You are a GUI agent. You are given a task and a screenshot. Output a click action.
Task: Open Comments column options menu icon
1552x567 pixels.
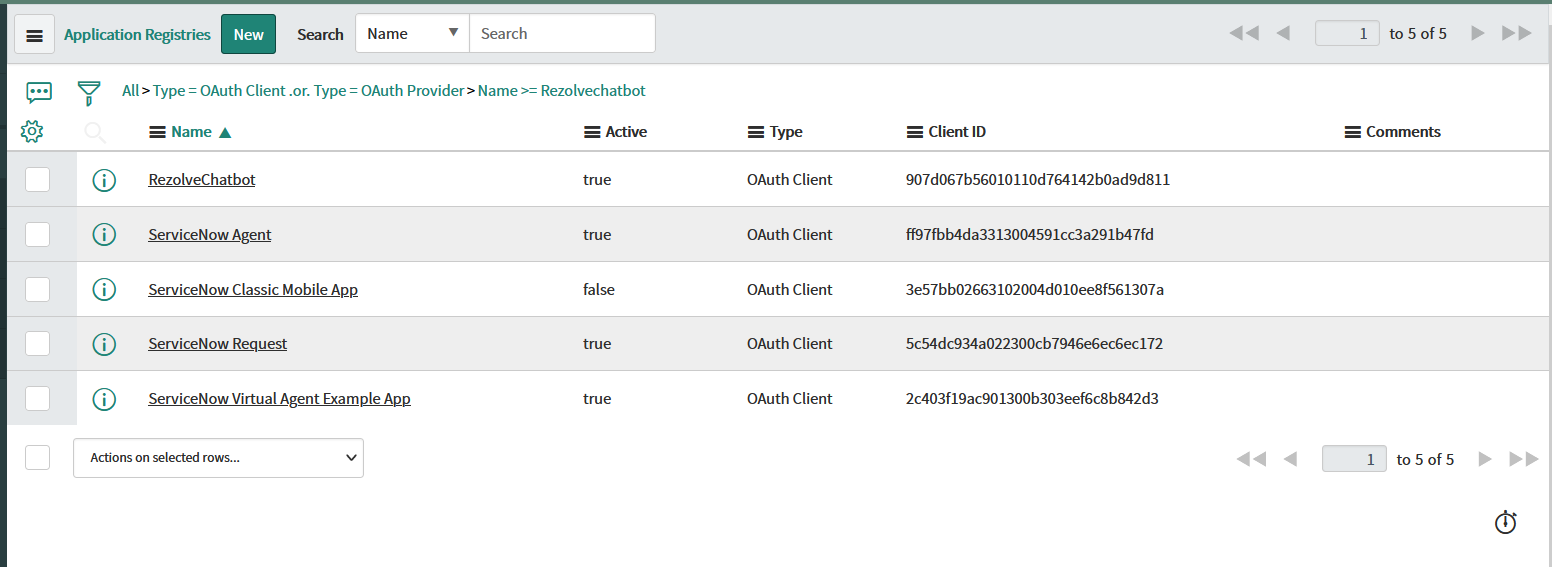1353,132
